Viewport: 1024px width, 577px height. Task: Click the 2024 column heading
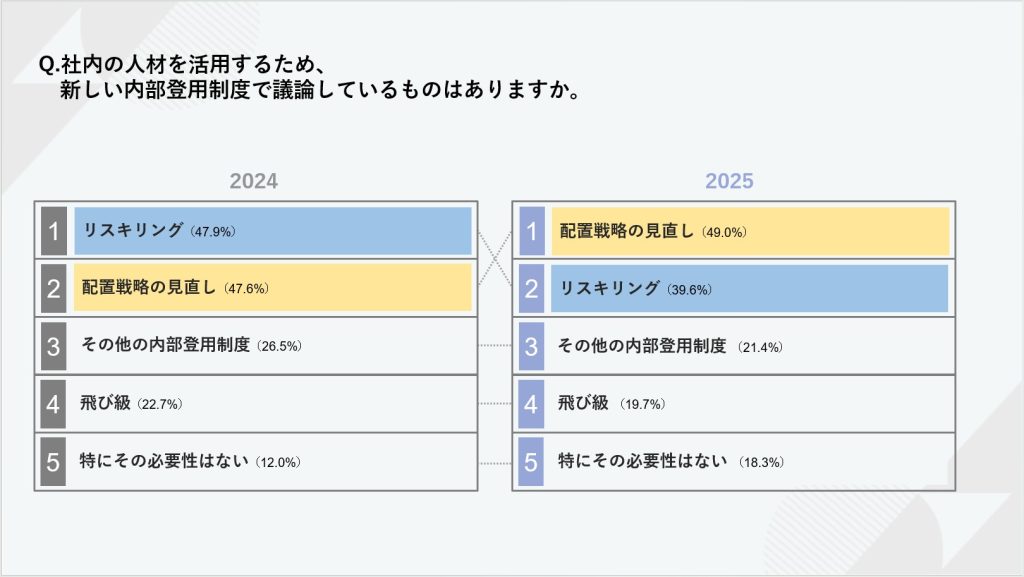tap(254, 181)
